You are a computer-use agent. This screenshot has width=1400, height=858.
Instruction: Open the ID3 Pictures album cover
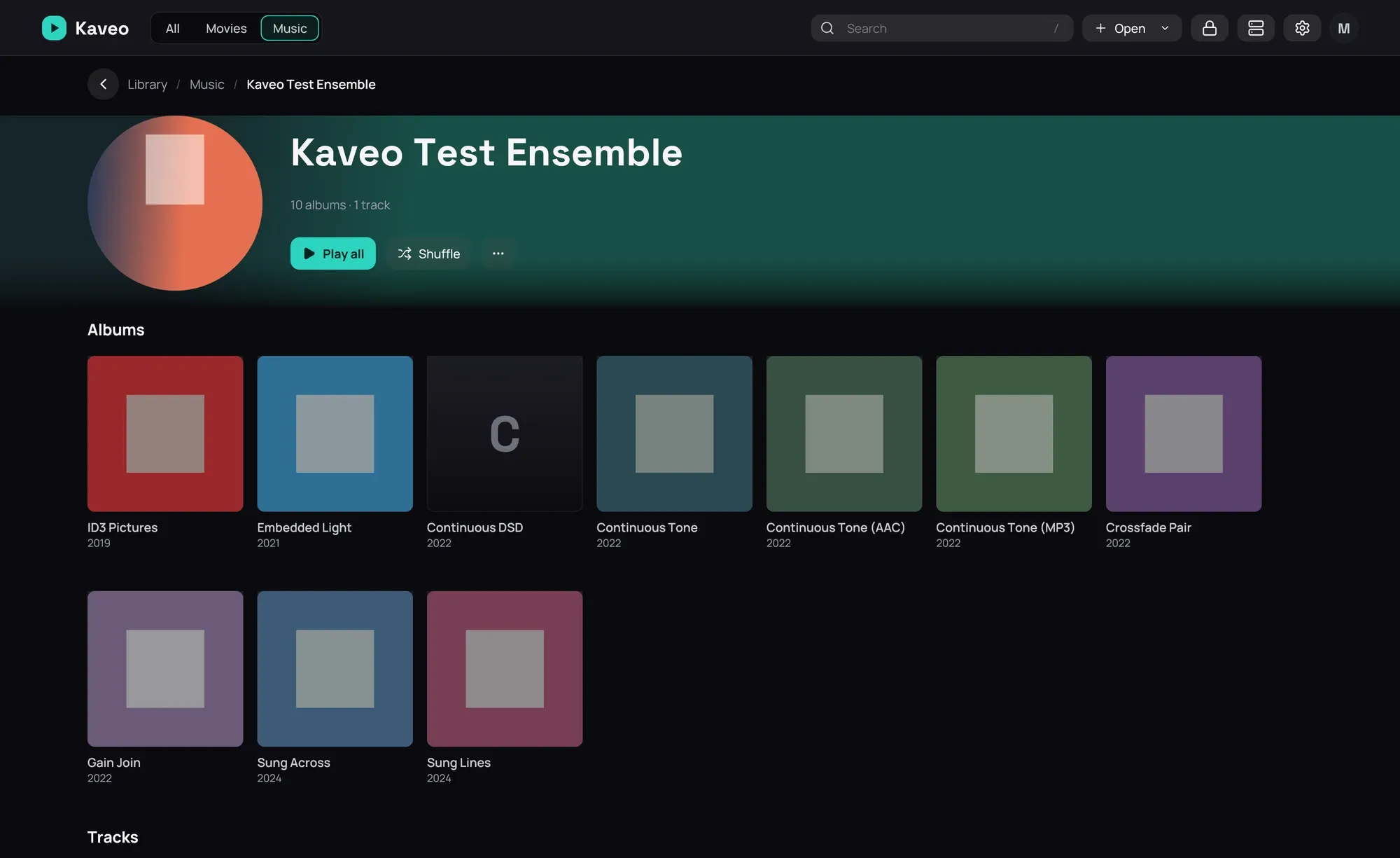[x=165, y=434]
